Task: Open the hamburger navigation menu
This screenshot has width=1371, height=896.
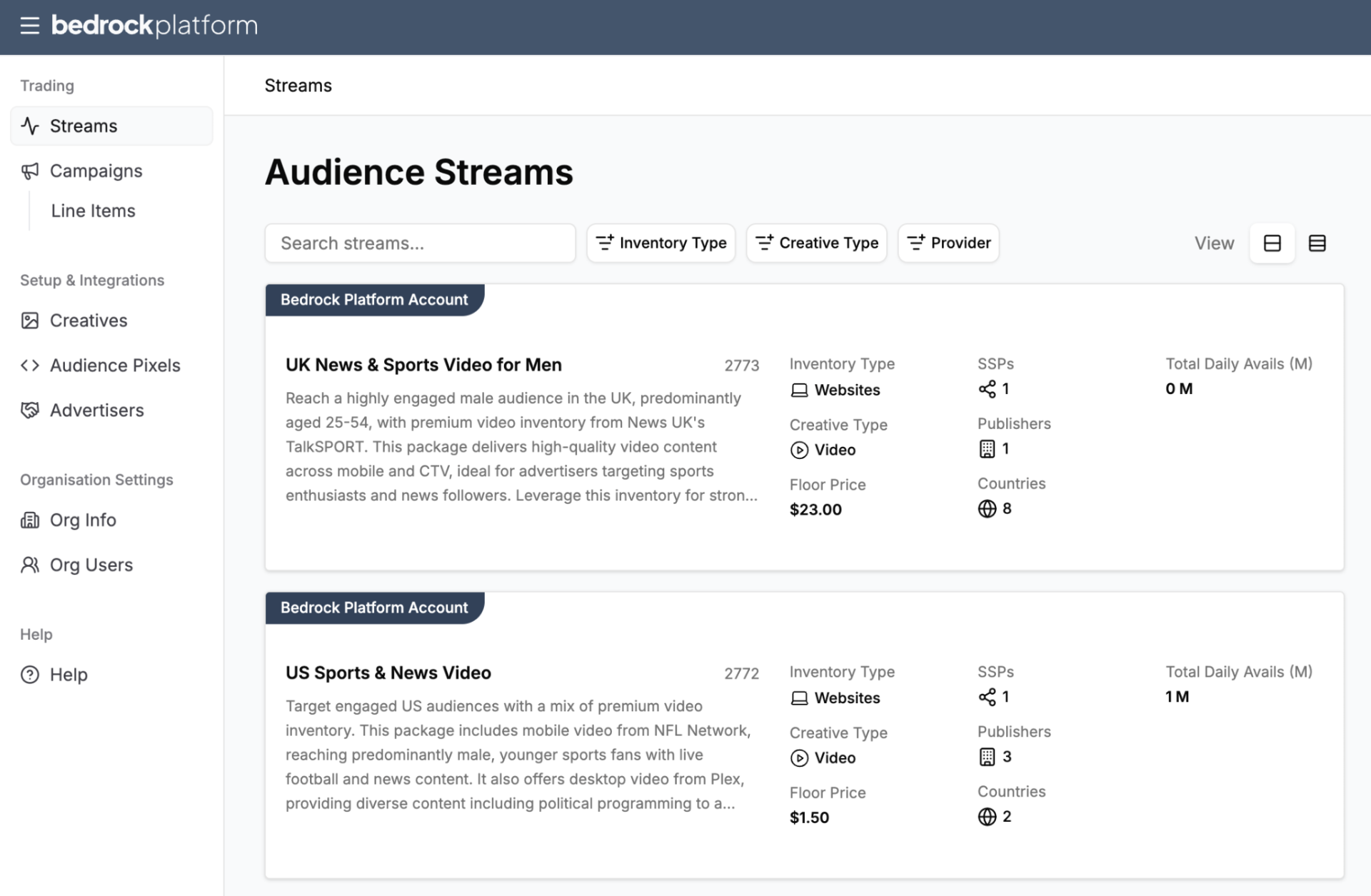Action: pyautogui.click(x=29, y=26)
